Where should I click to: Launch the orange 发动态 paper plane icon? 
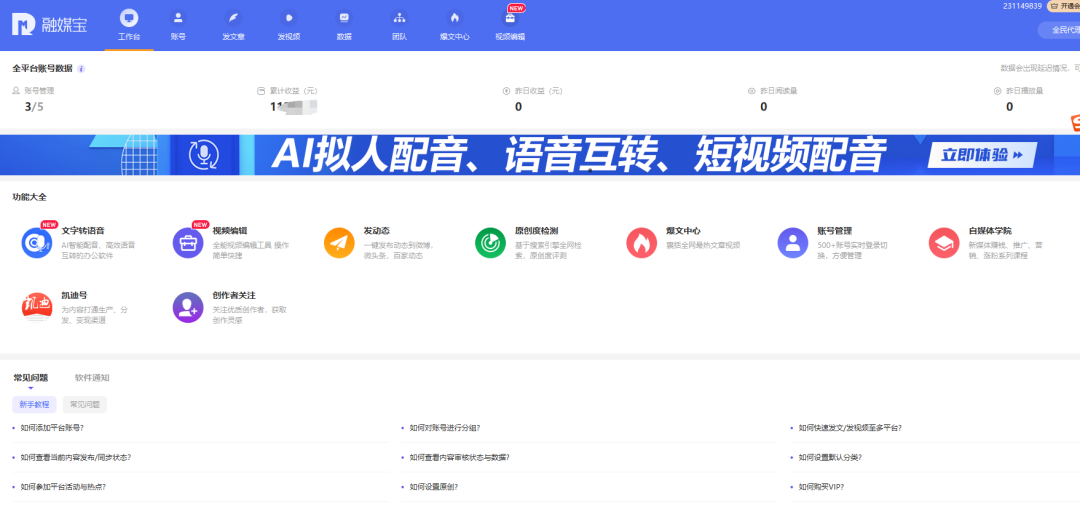point(339,243)
